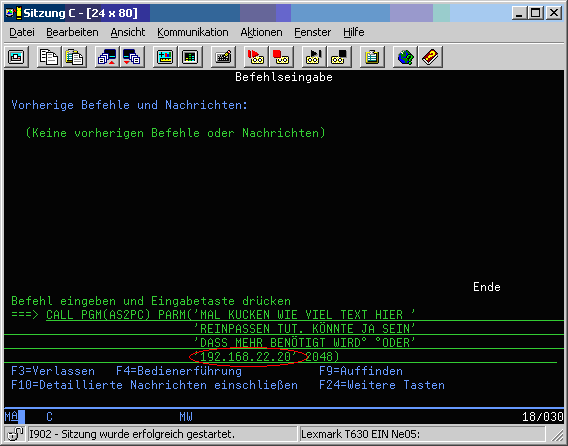Click into the command line after ===>
This screenshot has height=446, width=568.
(x=305, y=314)
